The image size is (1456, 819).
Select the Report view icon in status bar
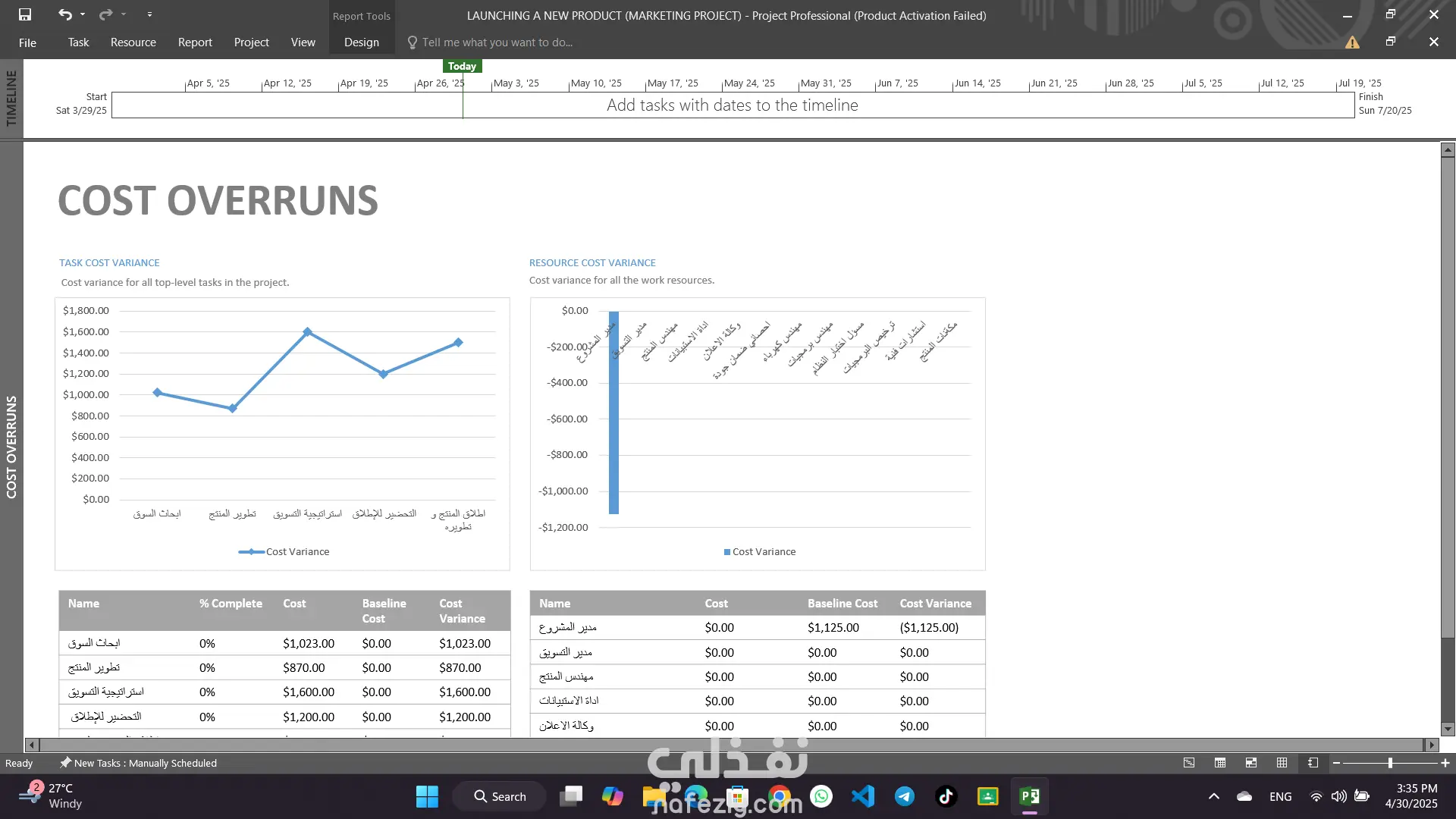[1313, 763]
